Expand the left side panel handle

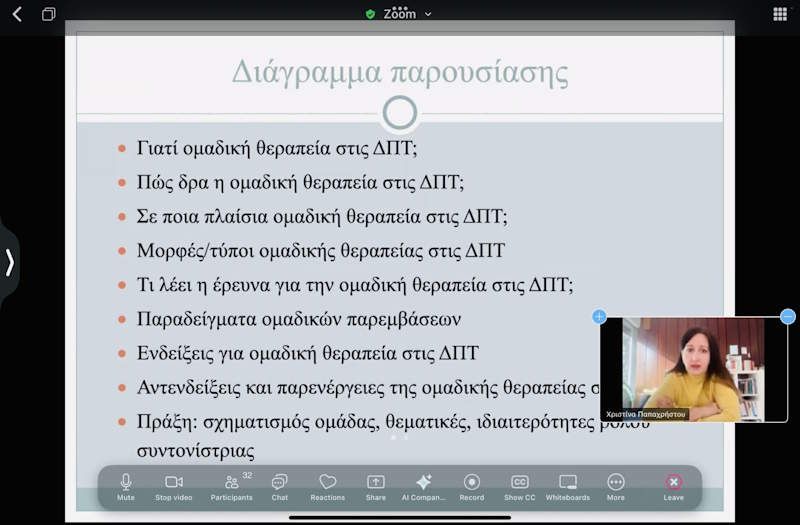[x=10, y=262]
